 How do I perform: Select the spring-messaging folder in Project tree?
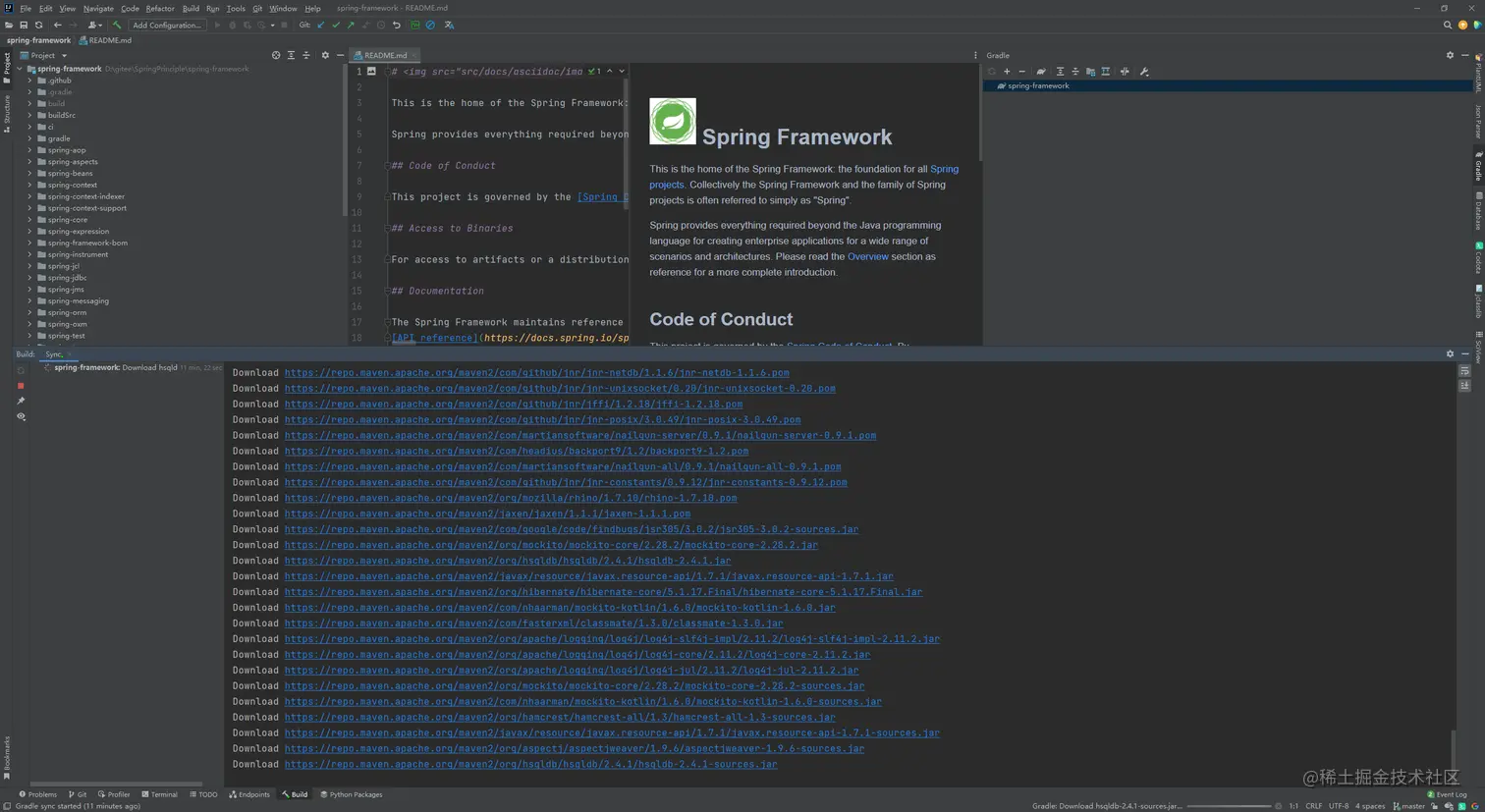[x=79, y=301]
